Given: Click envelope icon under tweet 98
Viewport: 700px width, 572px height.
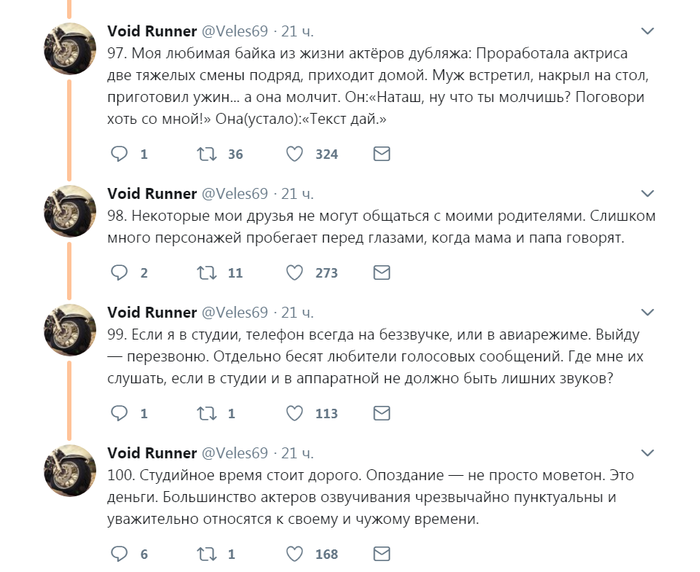Looking at the screenshot, I should pos(381,272).
